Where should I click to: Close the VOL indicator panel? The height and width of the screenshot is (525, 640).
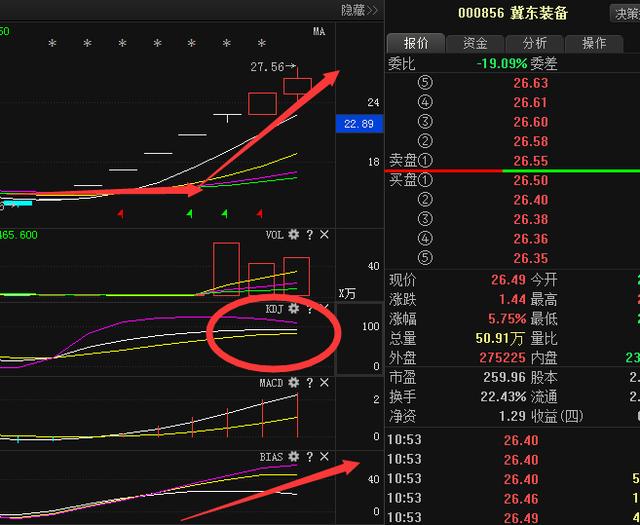coord(324,234)
